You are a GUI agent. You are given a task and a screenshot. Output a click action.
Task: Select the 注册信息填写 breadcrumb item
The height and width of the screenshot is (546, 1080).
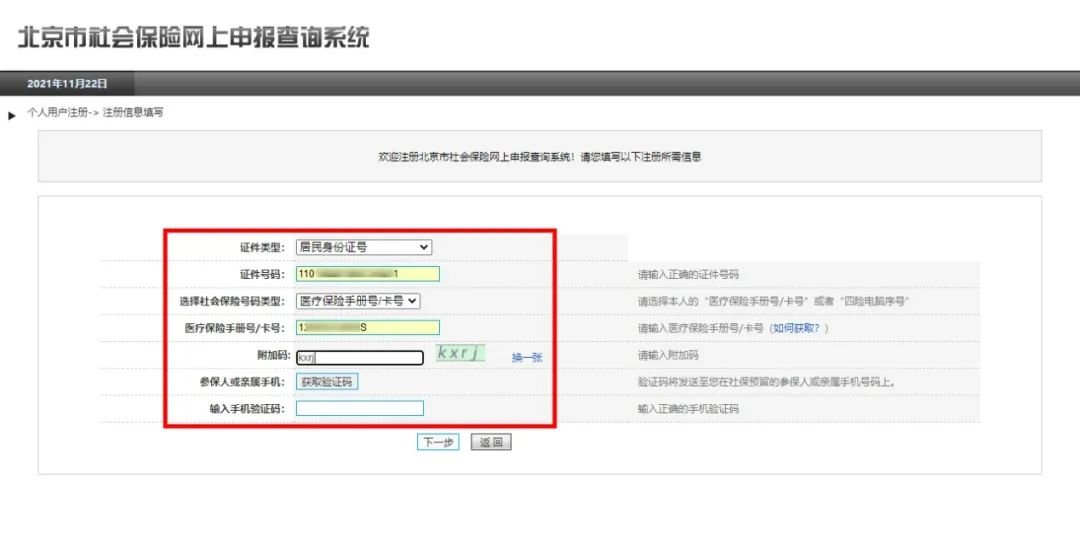coord(133,113)
